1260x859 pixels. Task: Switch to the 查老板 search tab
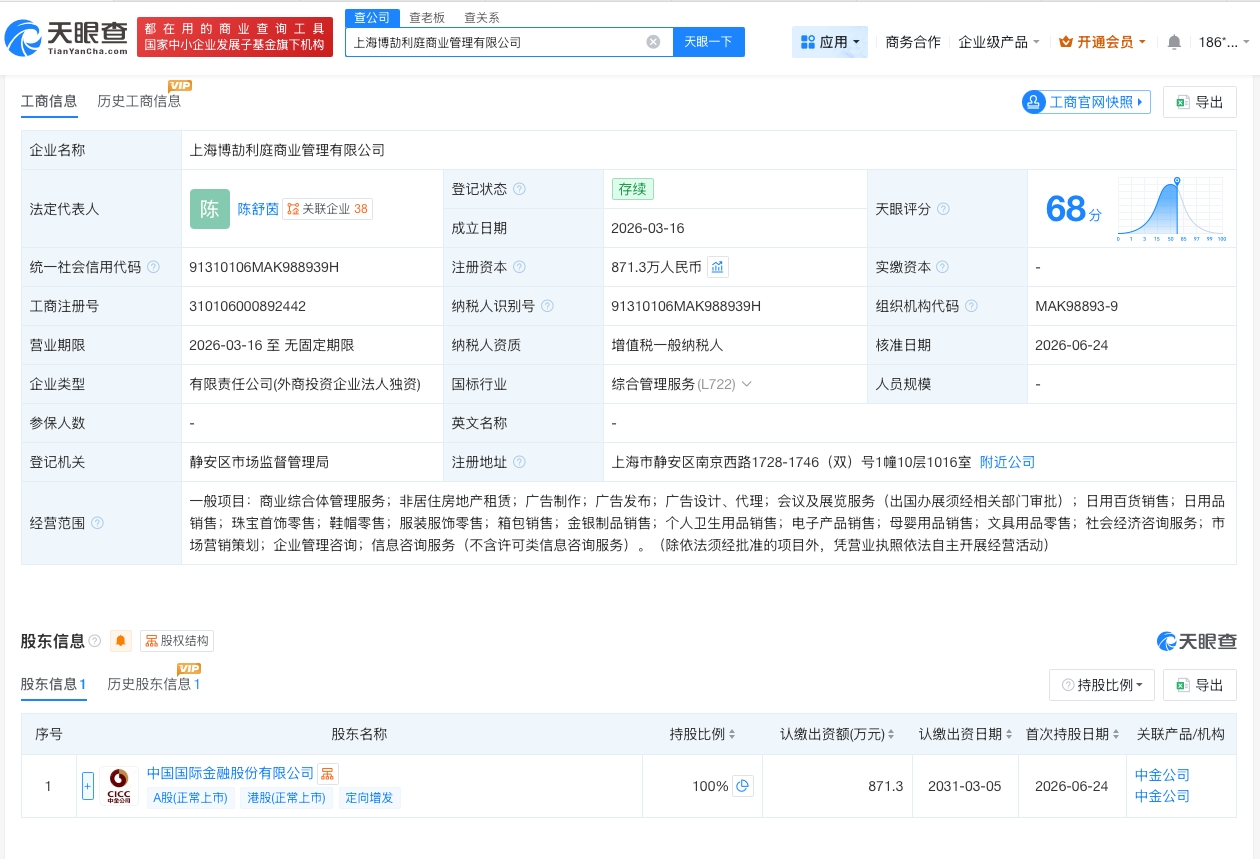coord(427,17)
